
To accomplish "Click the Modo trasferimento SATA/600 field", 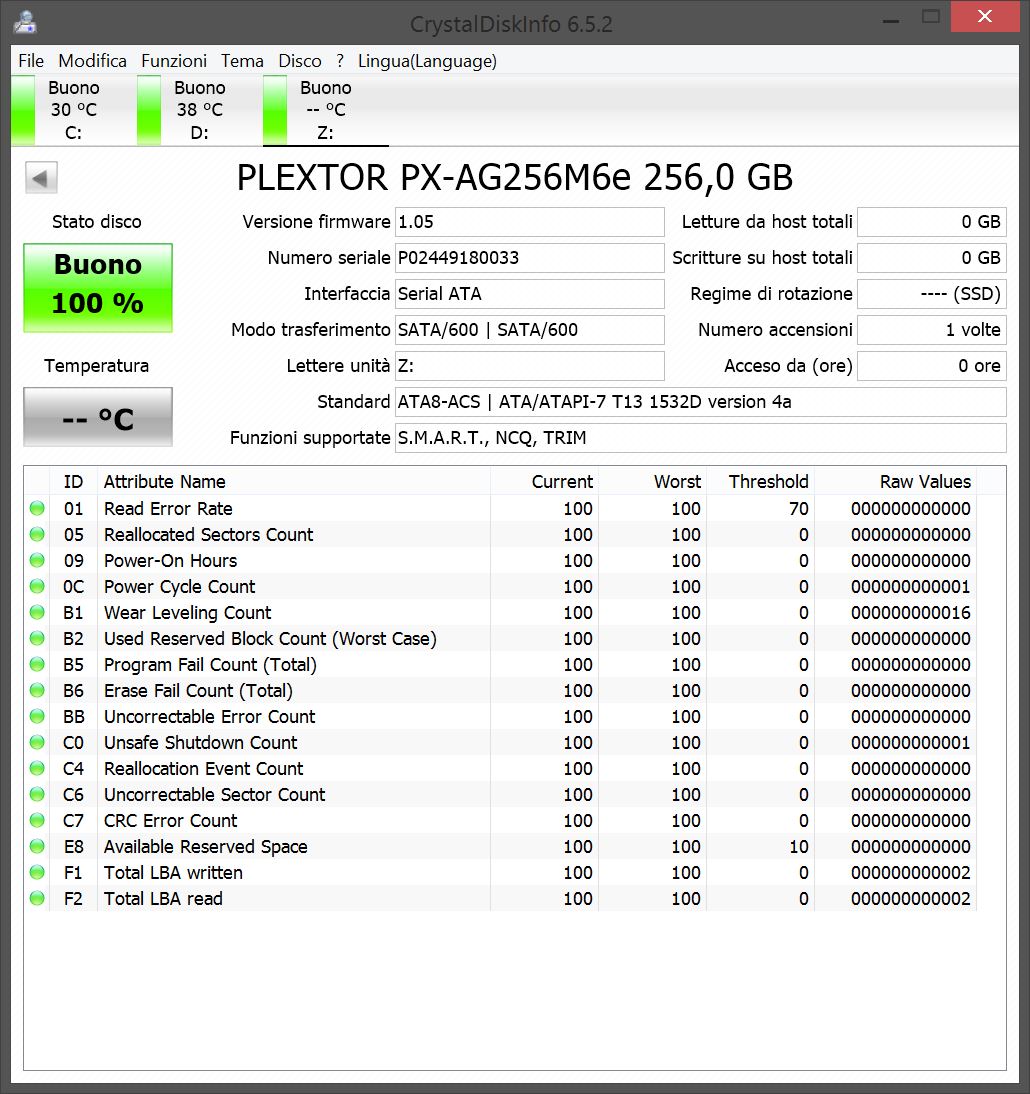I will coord(530,330).
